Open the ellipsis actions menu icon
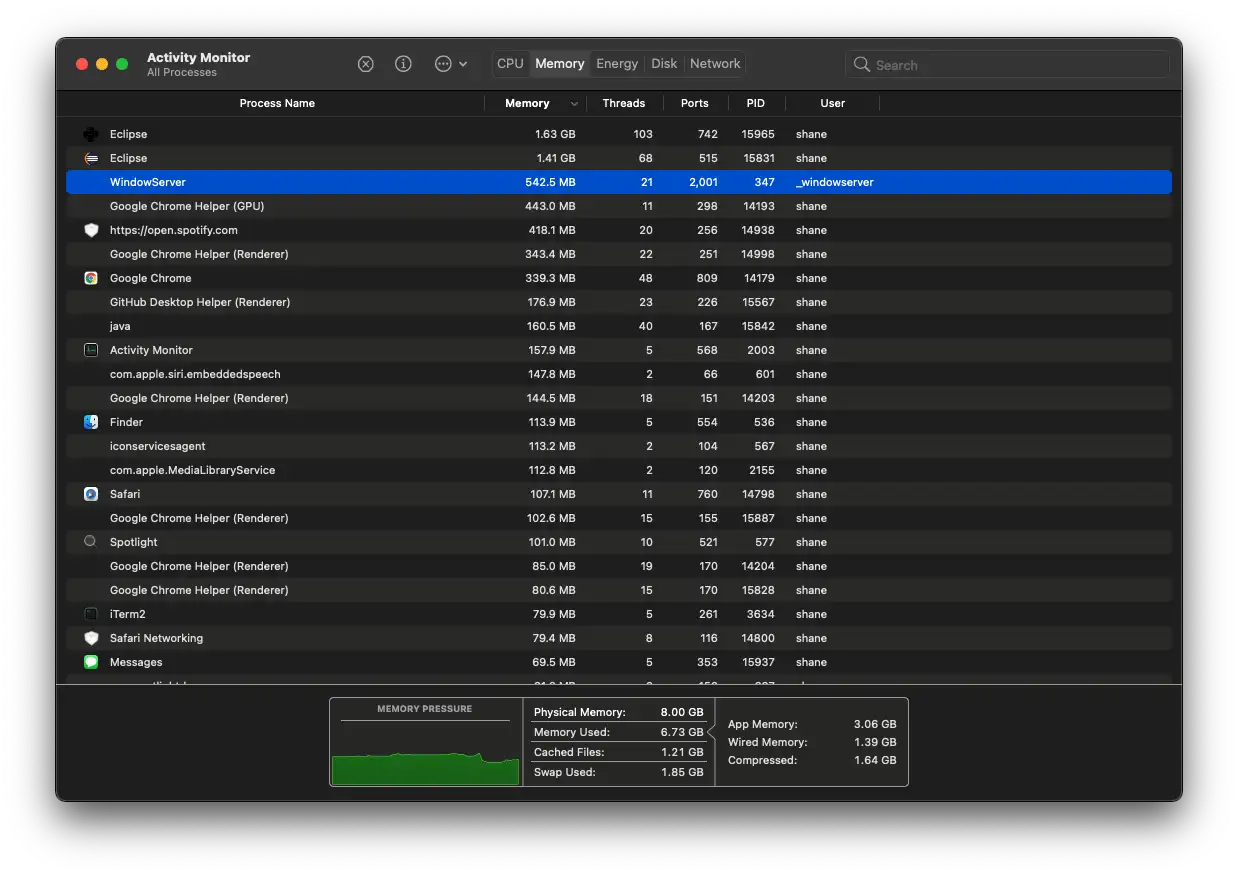Image resolution: width=1238 pixels, height=875 pixels. 451,64
